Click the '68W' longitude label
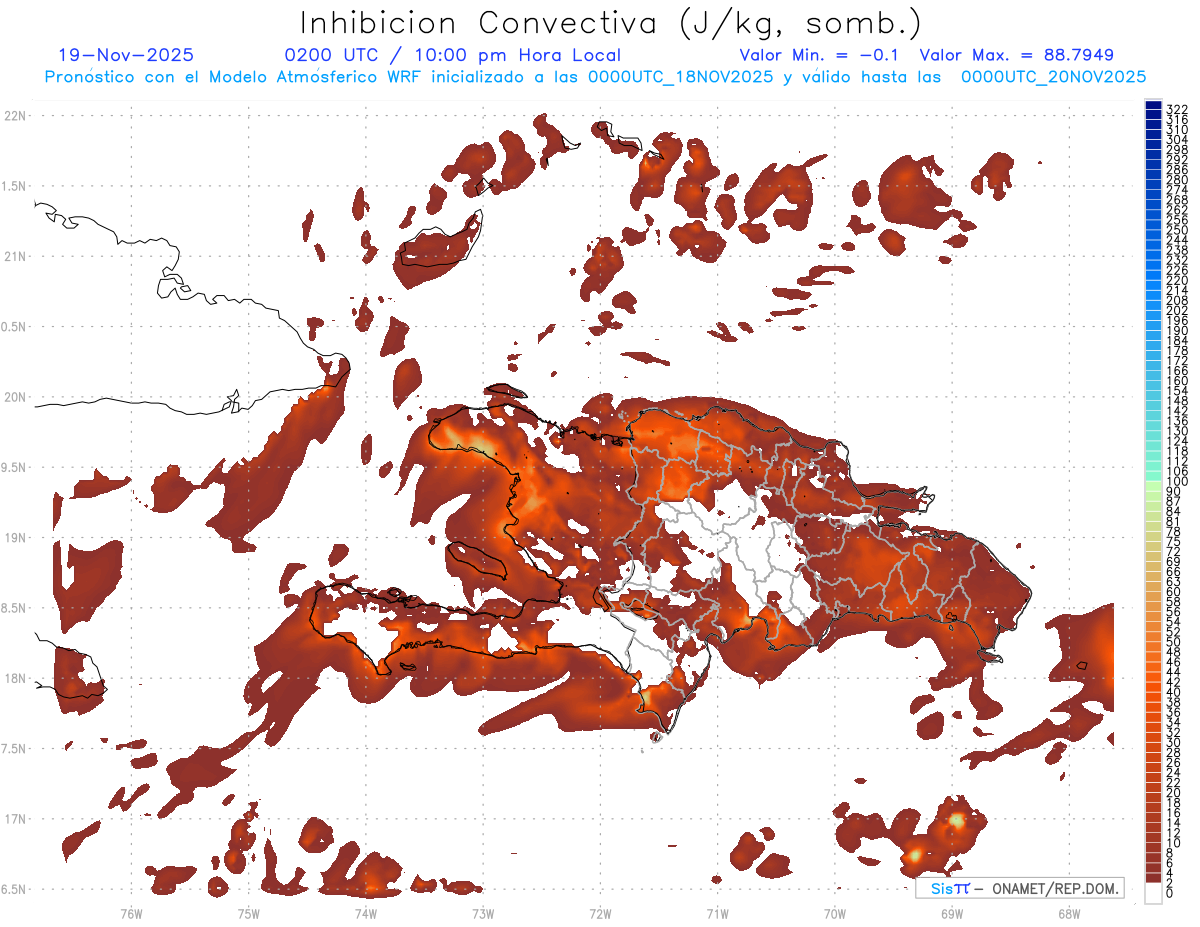This screenshot has height=927, width=1200. pos(1069,914)
